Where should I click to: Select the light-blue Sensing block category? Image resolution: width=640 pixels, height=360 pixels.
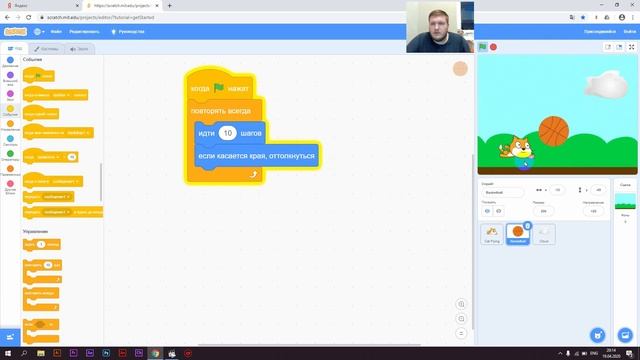[10, 141]
